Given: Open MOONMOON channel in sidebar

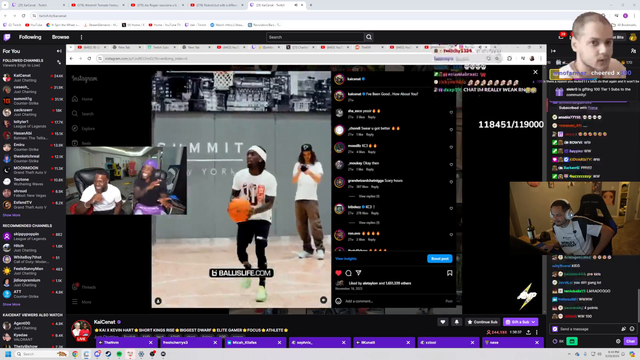Looking at the screenshot, I should (x=33, y=170).
